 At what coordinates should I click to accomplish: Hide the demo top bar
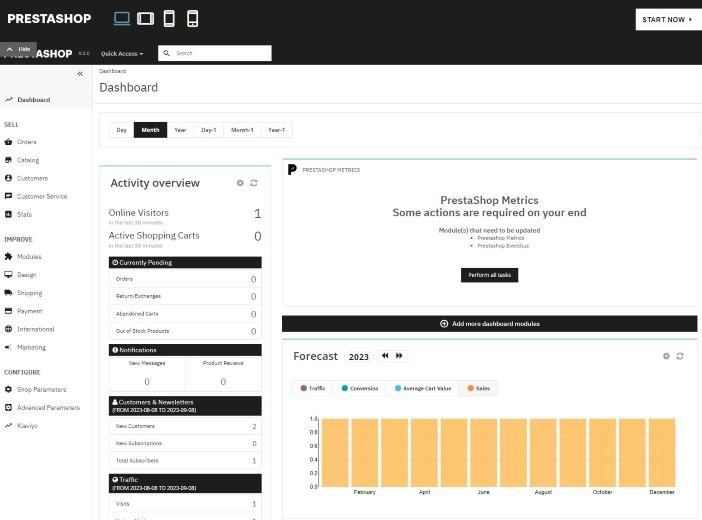pyautogui.click(x=19, y=49)
